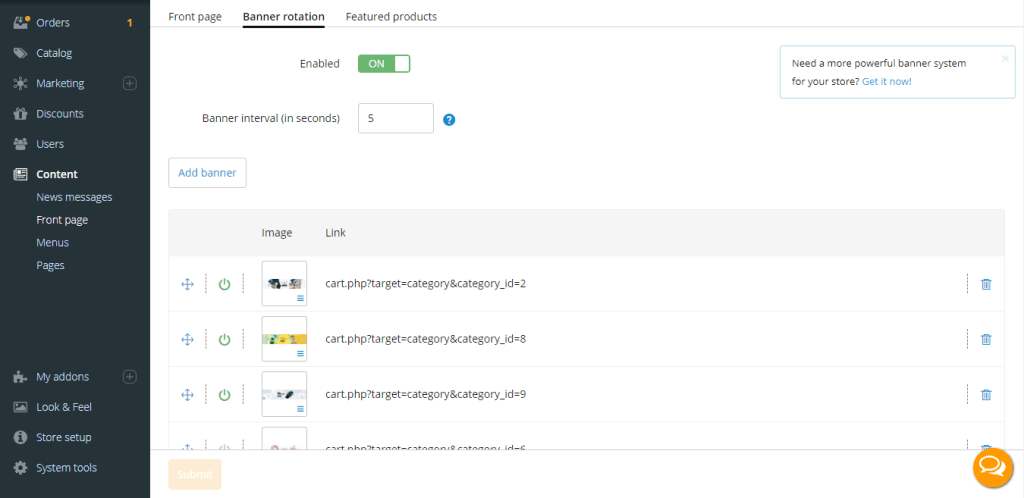Toggle power switch for category_id=2 banner
1024x498 pixels.
[x=225, y=284]
